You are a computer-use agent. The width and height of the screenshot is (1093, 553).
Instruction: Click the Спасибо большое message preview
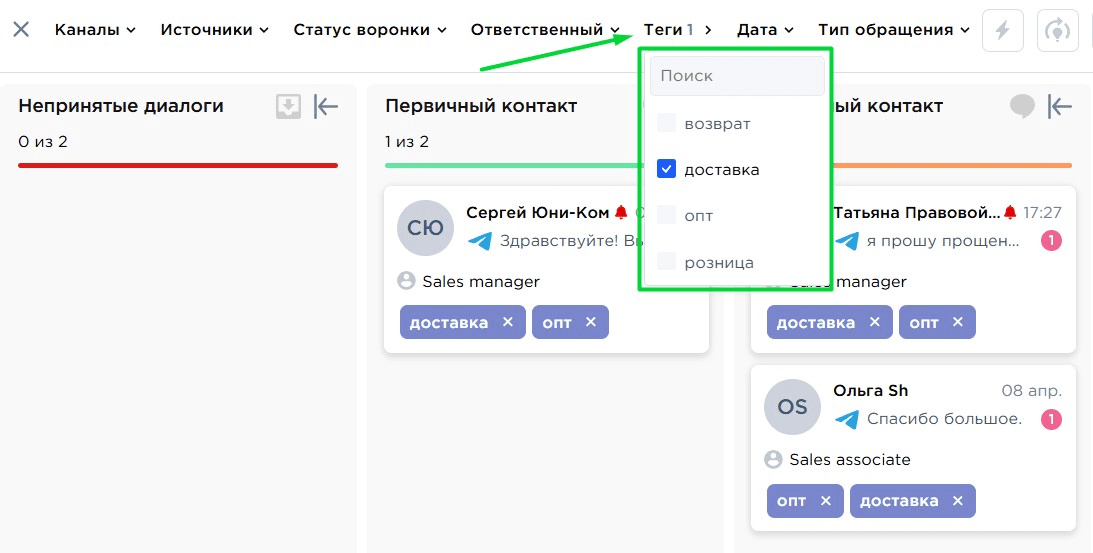[x=945, y=419]
